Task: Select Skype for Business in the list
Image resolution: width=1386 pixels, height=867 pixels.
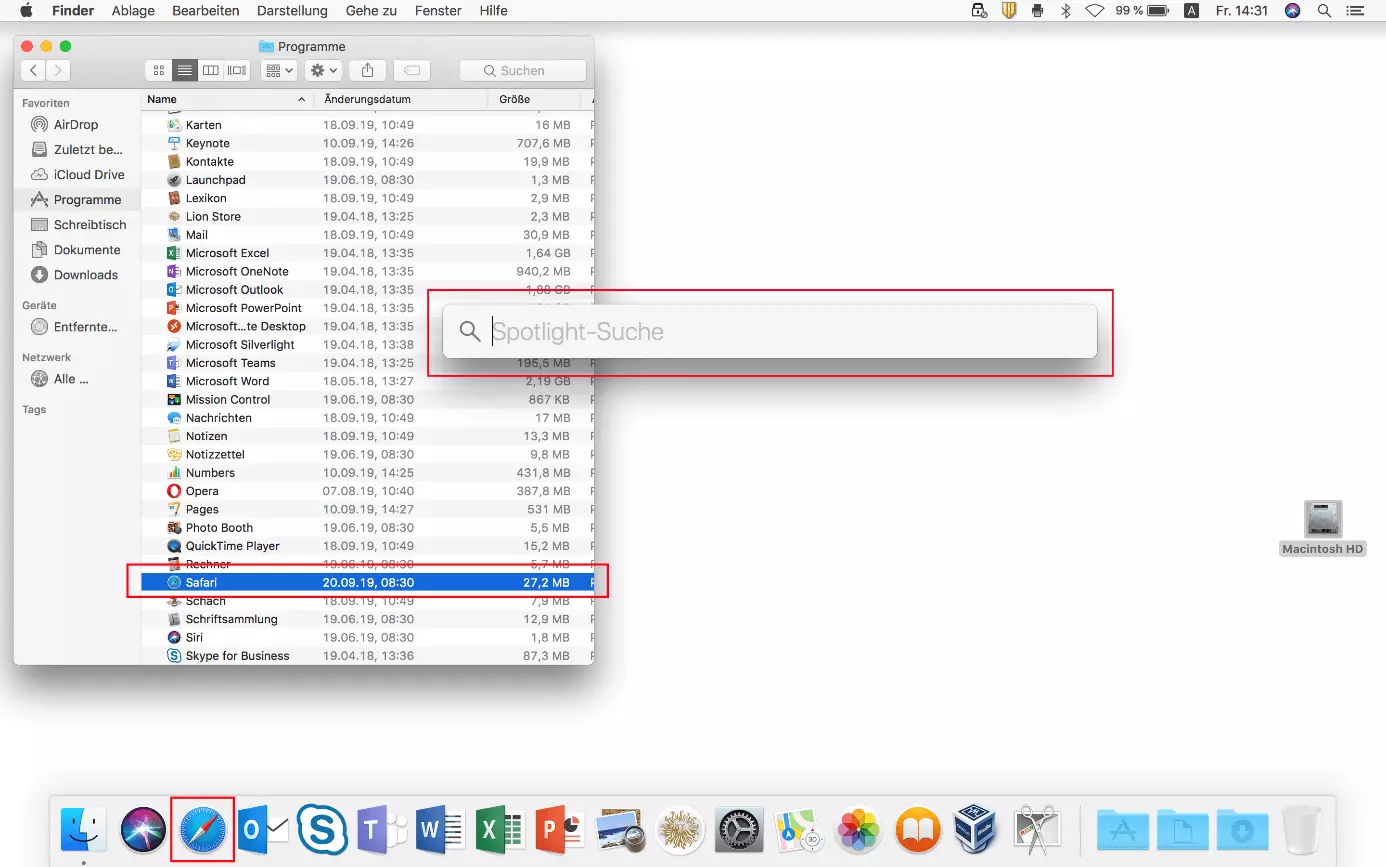Action: pos(367,656)
